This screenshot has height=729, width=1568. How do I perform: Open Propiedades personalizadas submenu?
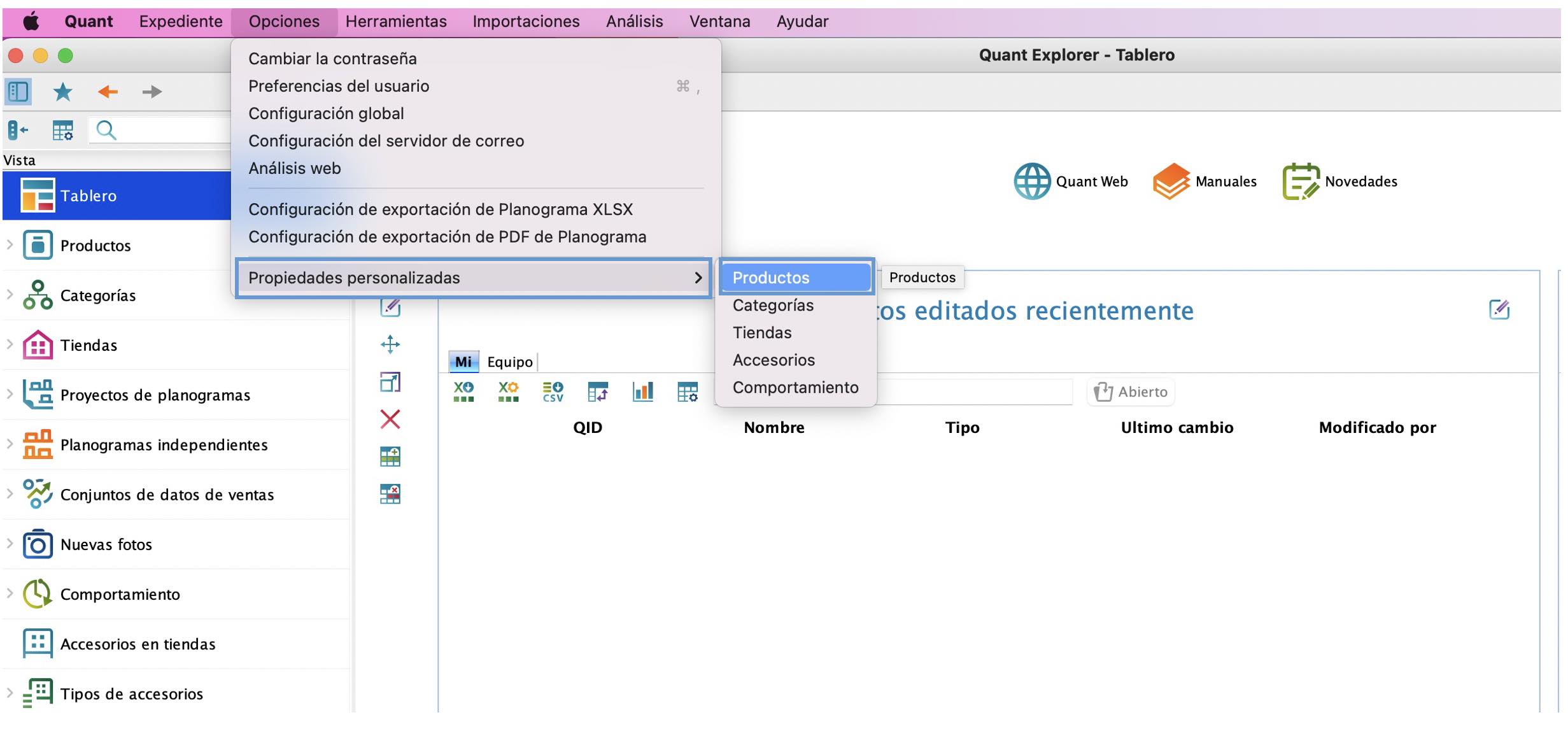pos(474,278)
